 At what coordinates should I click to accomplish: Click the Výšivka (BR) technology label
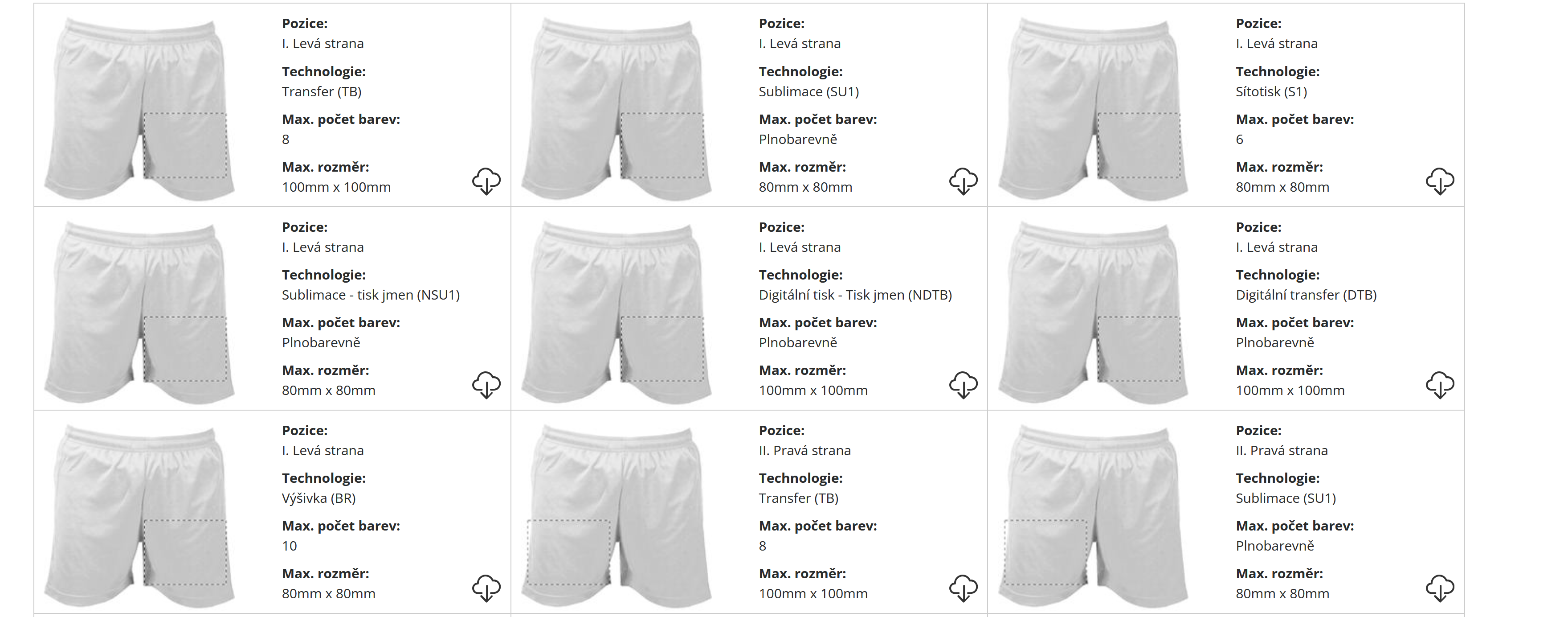pos(318,498)
